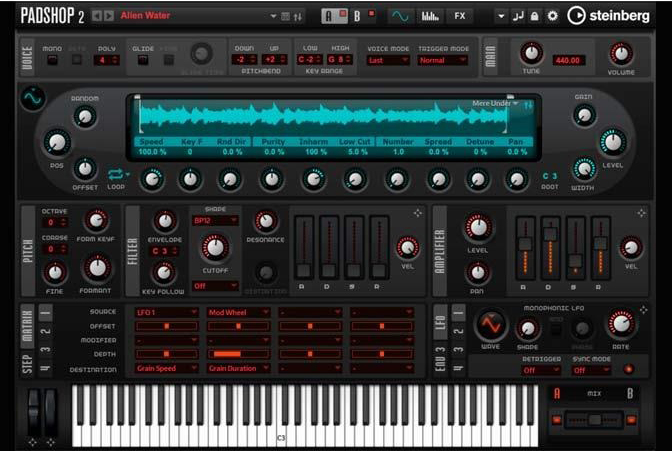Open the FX page
This screenshot has width=672, height=451.
pyautogui.click(x=460, y=16)
